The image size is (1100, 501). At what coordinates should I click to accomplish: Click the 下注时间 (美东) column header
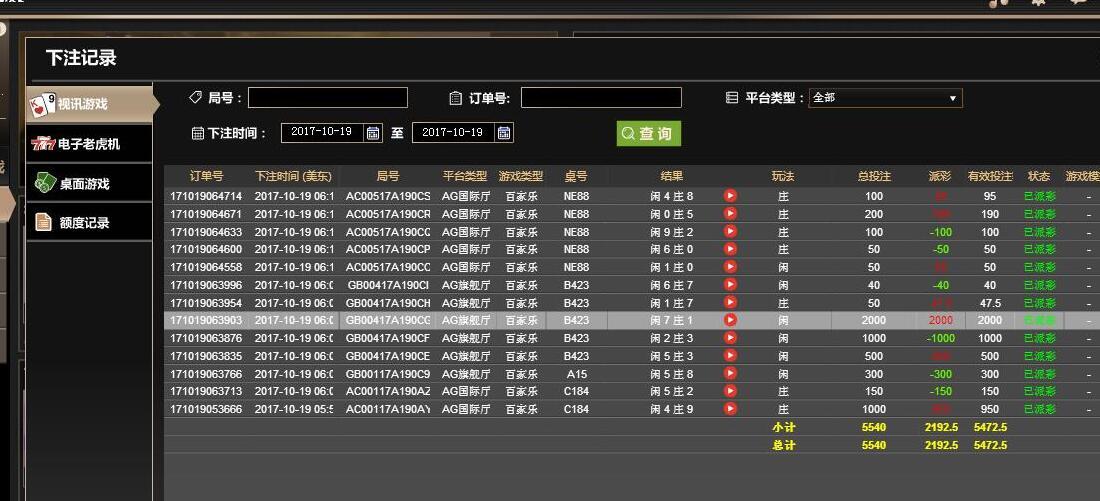point(293,176)
